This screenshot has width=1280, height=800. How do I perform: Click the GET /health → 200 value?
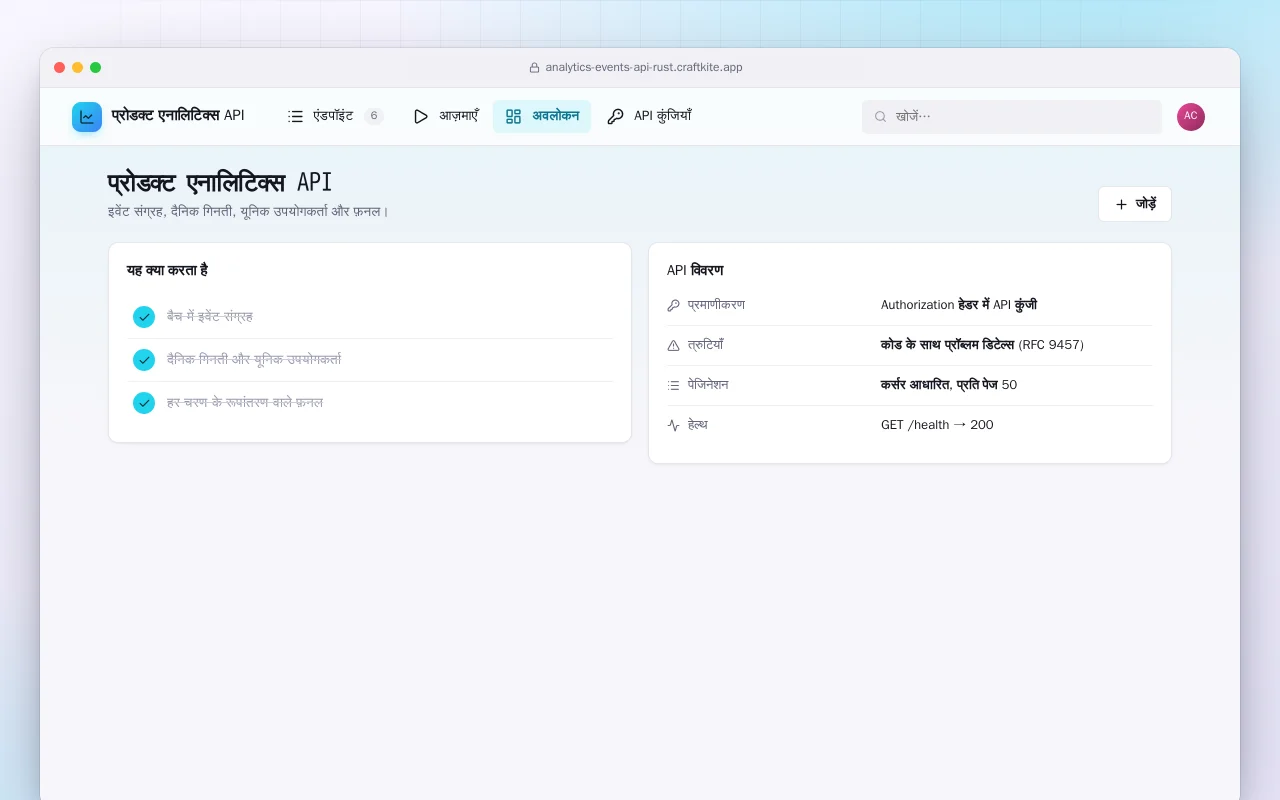coord(937,425)
